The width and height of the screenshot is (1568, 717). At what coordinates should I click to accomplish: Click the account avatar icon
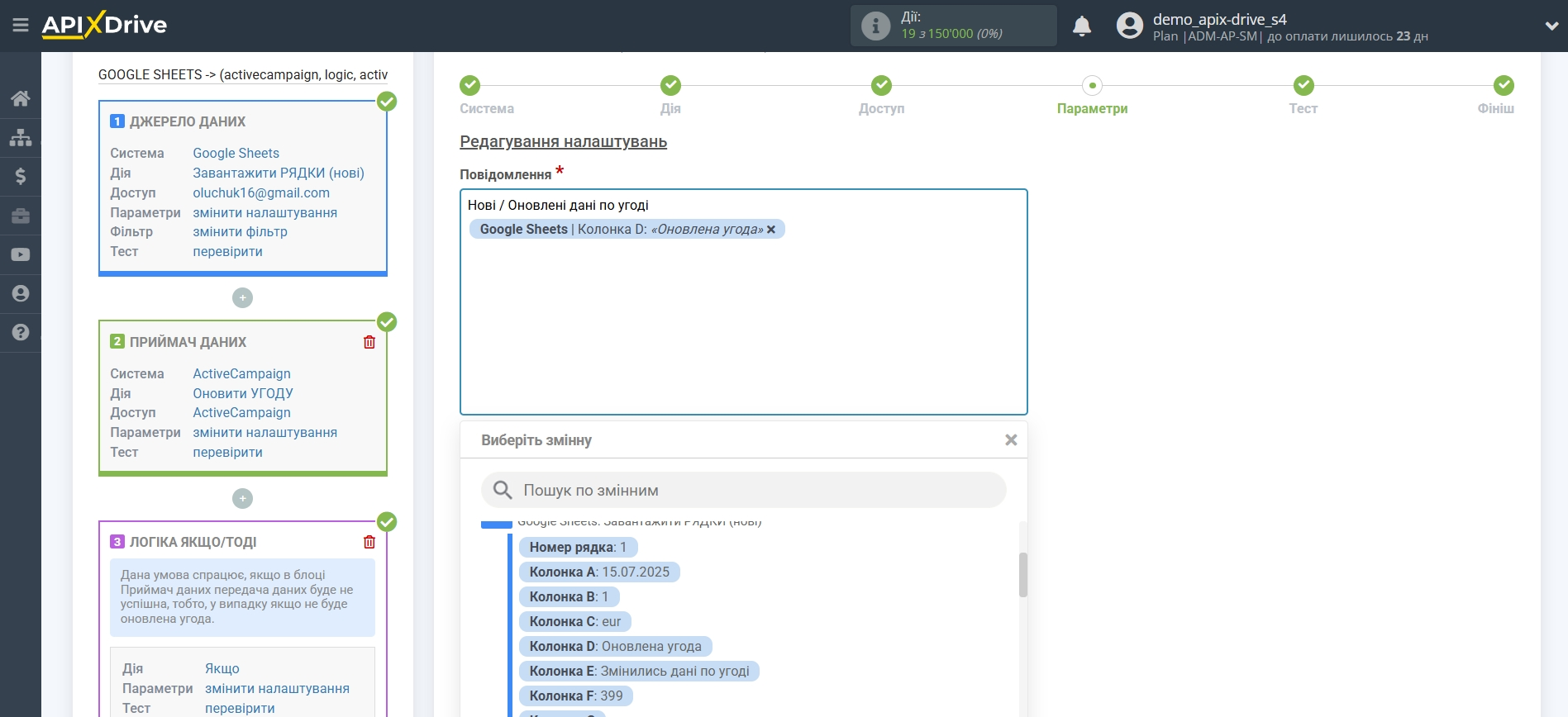[1129, 26]
